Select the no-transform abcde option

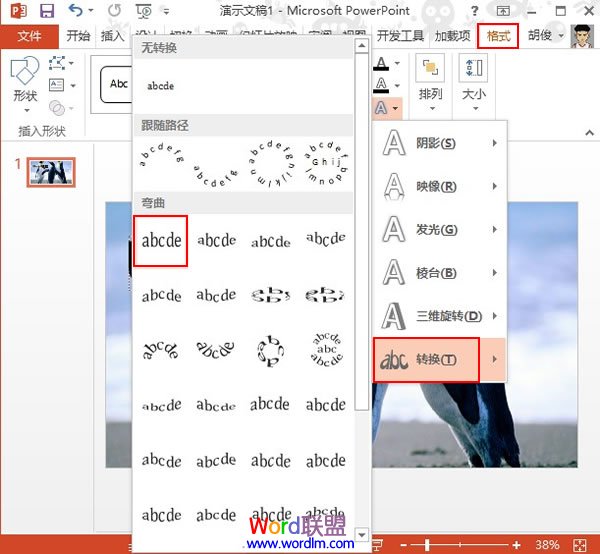161,86
